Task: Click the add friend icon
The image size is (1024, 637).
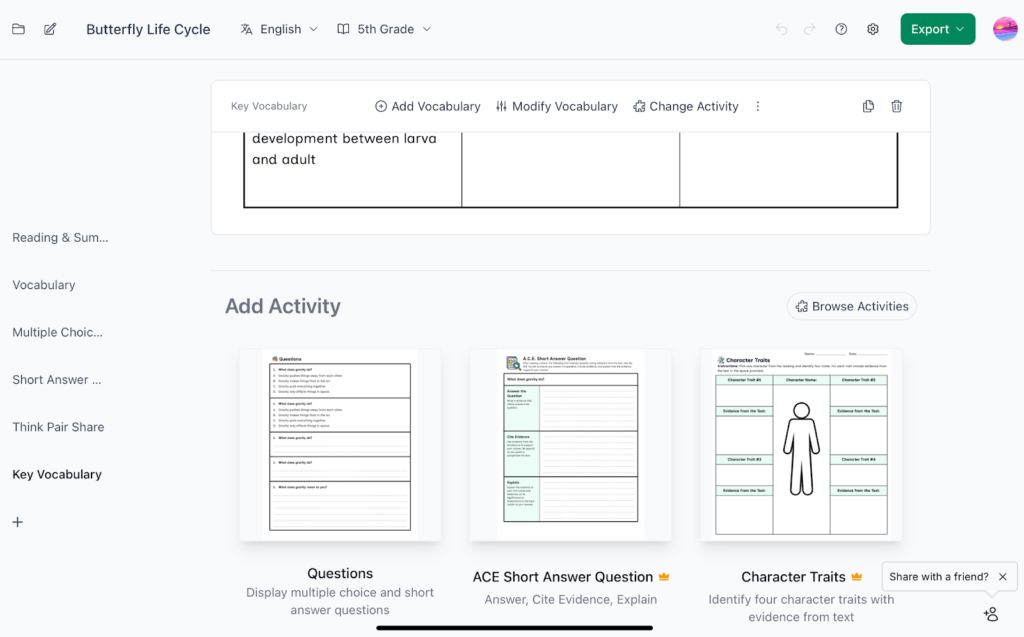Action: 990,614
